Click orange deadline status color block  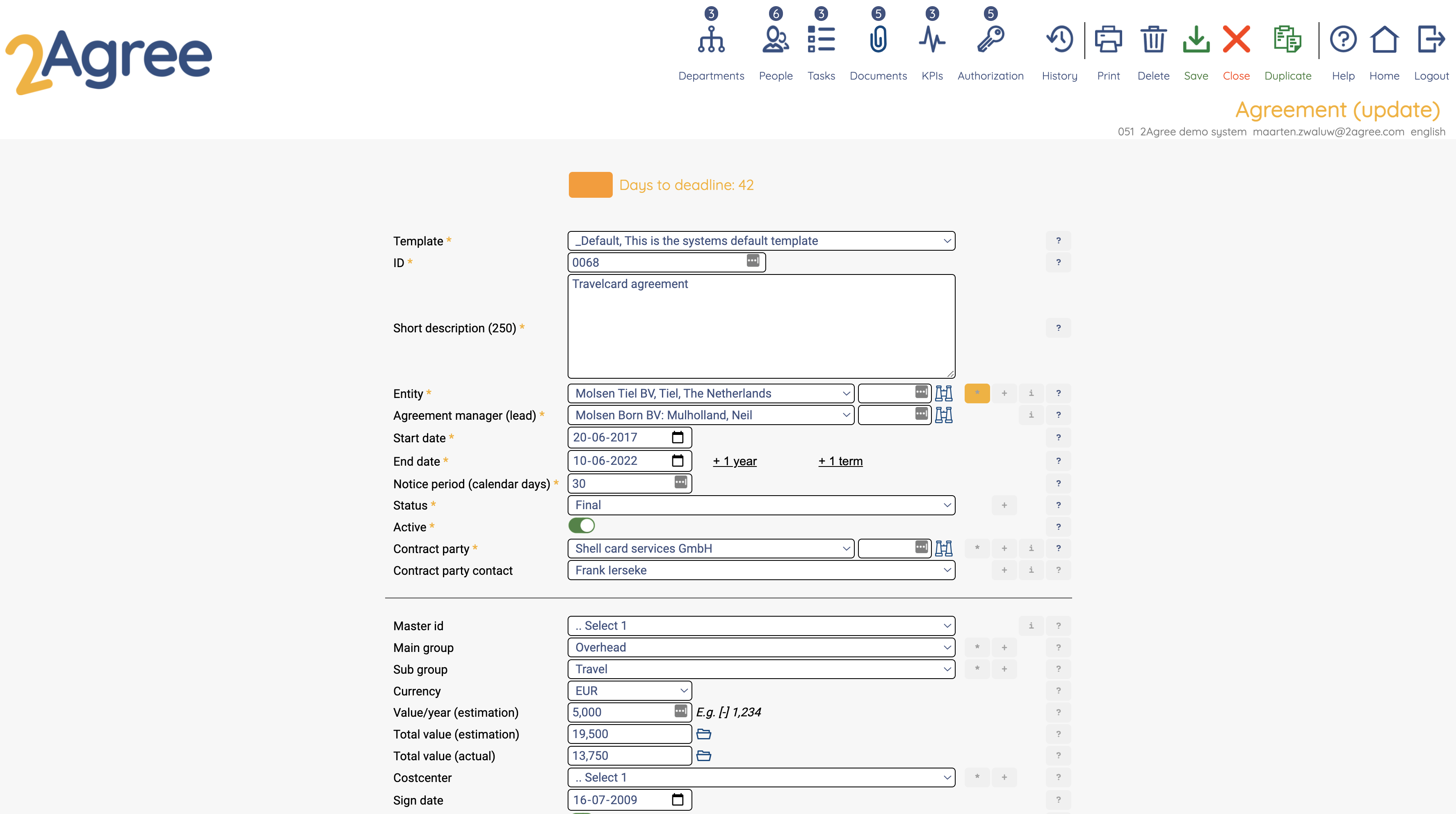[590, 185]
